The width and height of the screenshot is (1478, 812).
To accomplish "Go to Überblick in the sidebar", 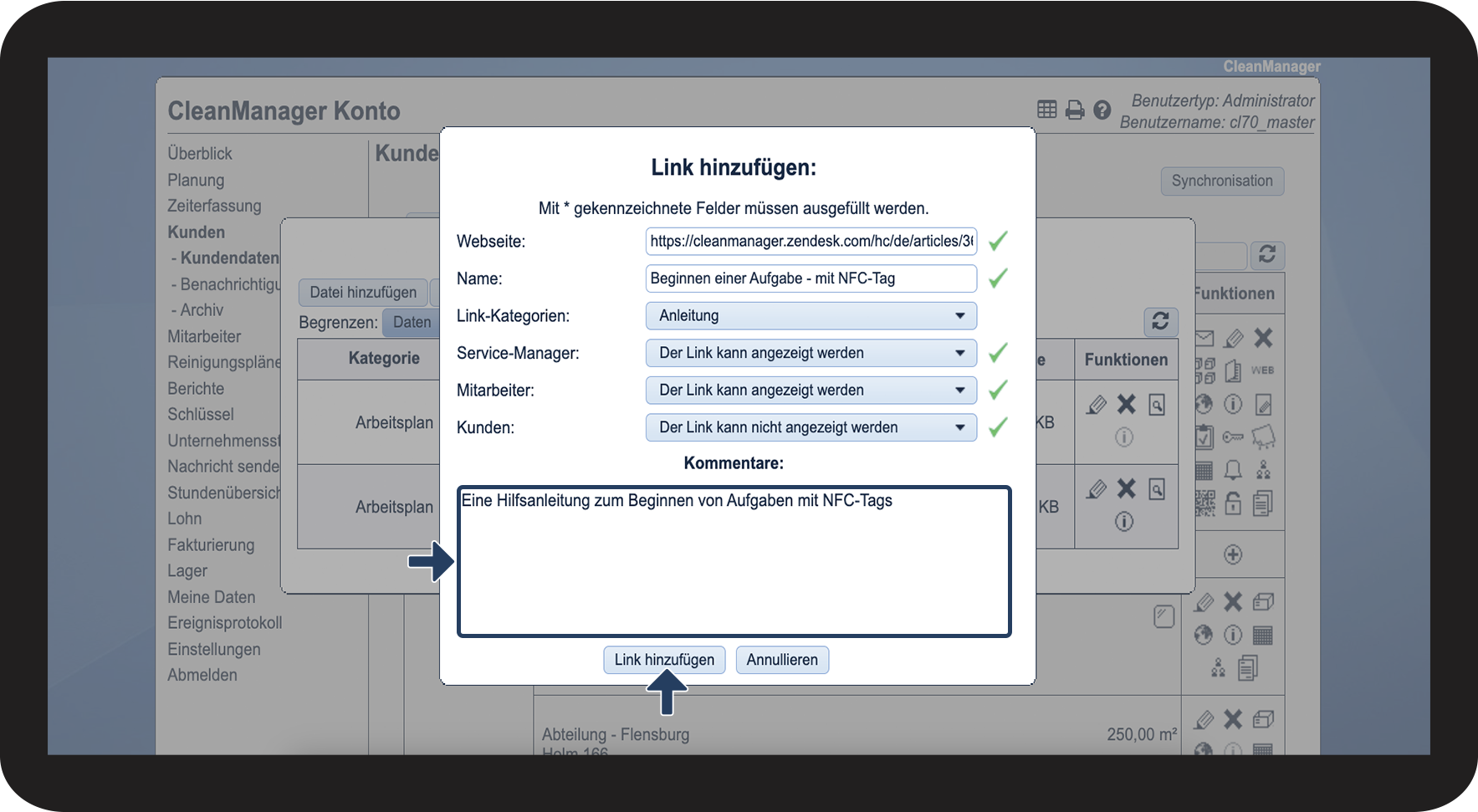I will click(200, 154).
